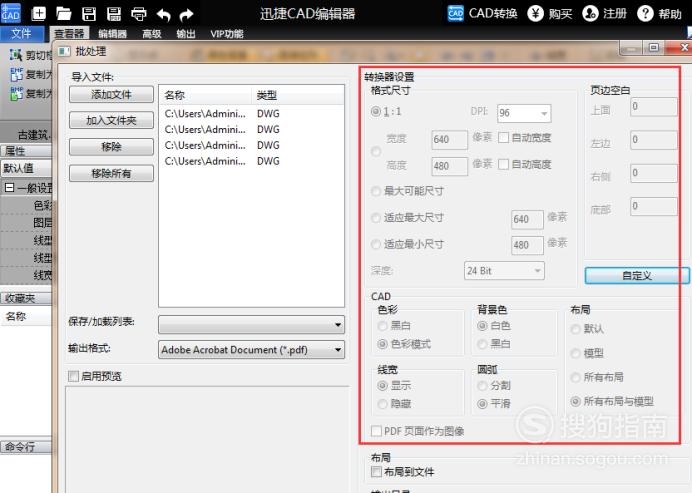The height and width of the screenshot is (493, 692).
Task: Click the 底部 margin input field
Action: click(x=654, y=206)
